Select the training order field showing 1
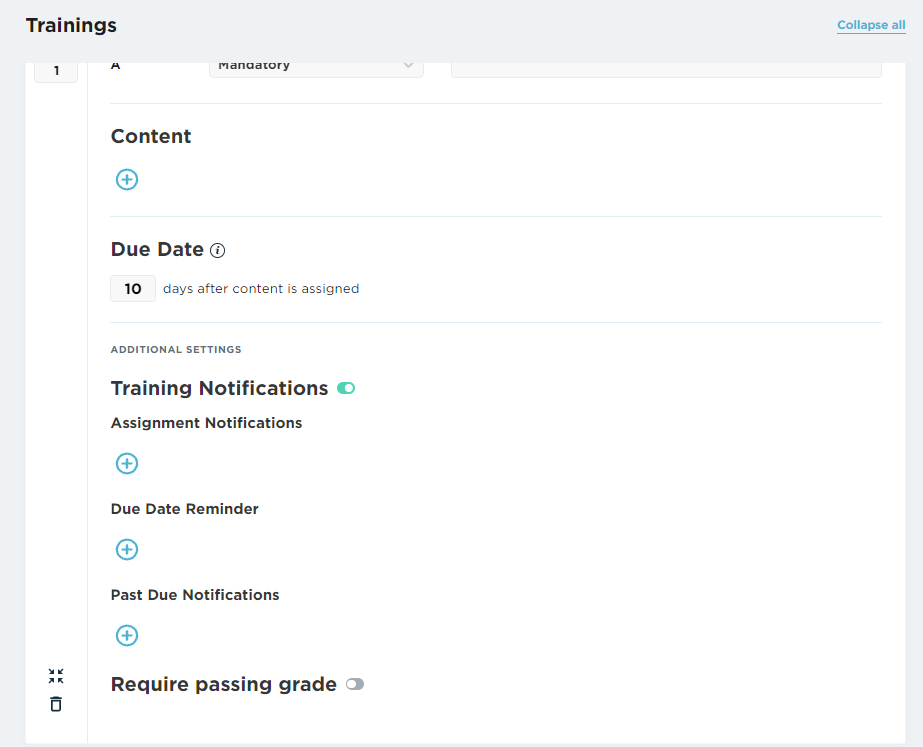Screen dimensions: 923x747 pos(56,71)
